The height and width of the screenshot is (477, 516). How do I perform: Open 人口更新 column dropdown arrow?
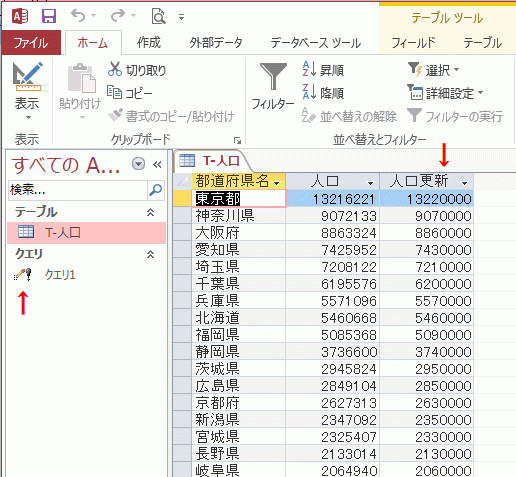[465, 183]
